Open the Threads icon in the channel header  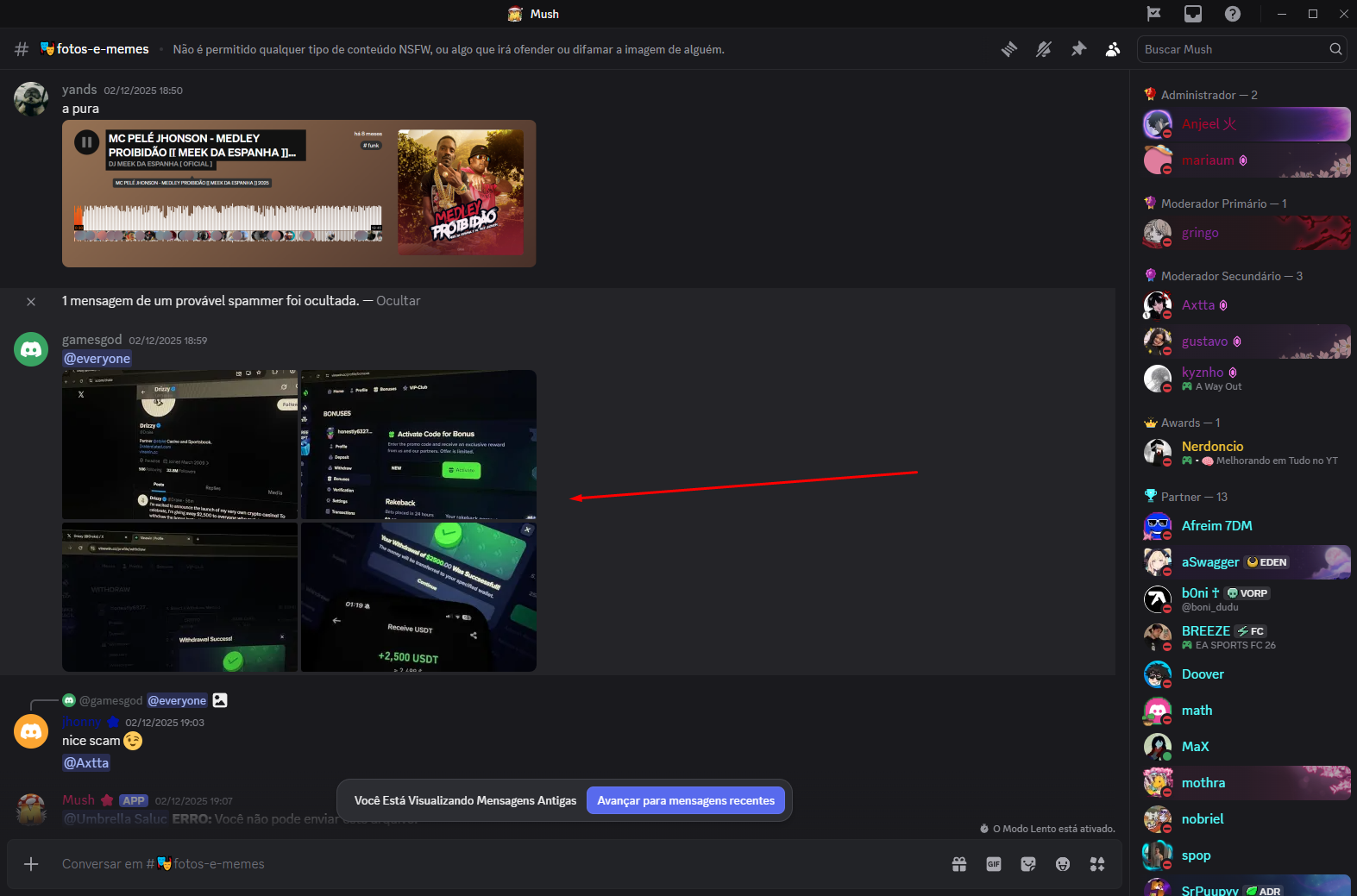pyautogui.click(x=1009, y=49)
